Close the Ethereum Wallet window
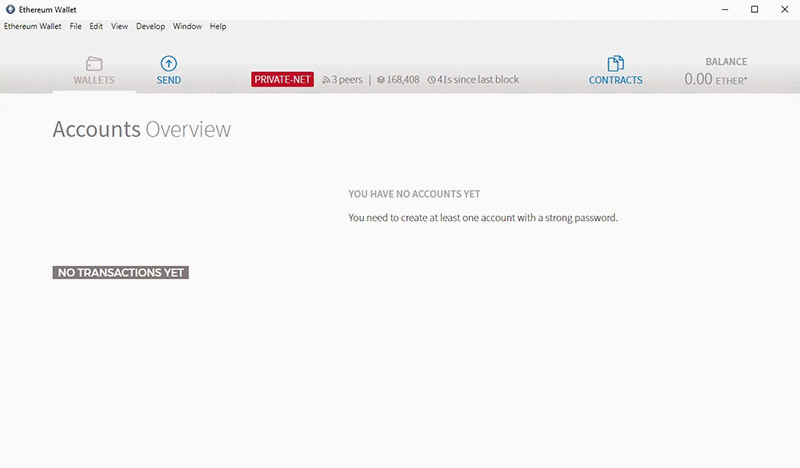 coord(785,10)
